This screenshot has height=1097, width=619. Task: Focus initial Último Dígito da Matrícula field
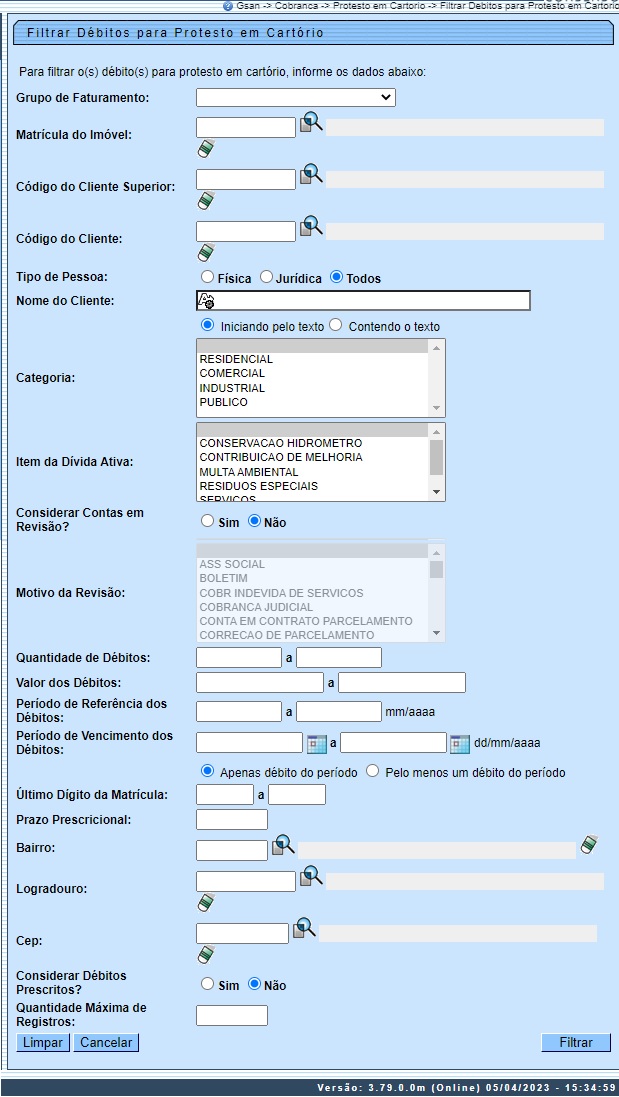[x=225, y=795]
